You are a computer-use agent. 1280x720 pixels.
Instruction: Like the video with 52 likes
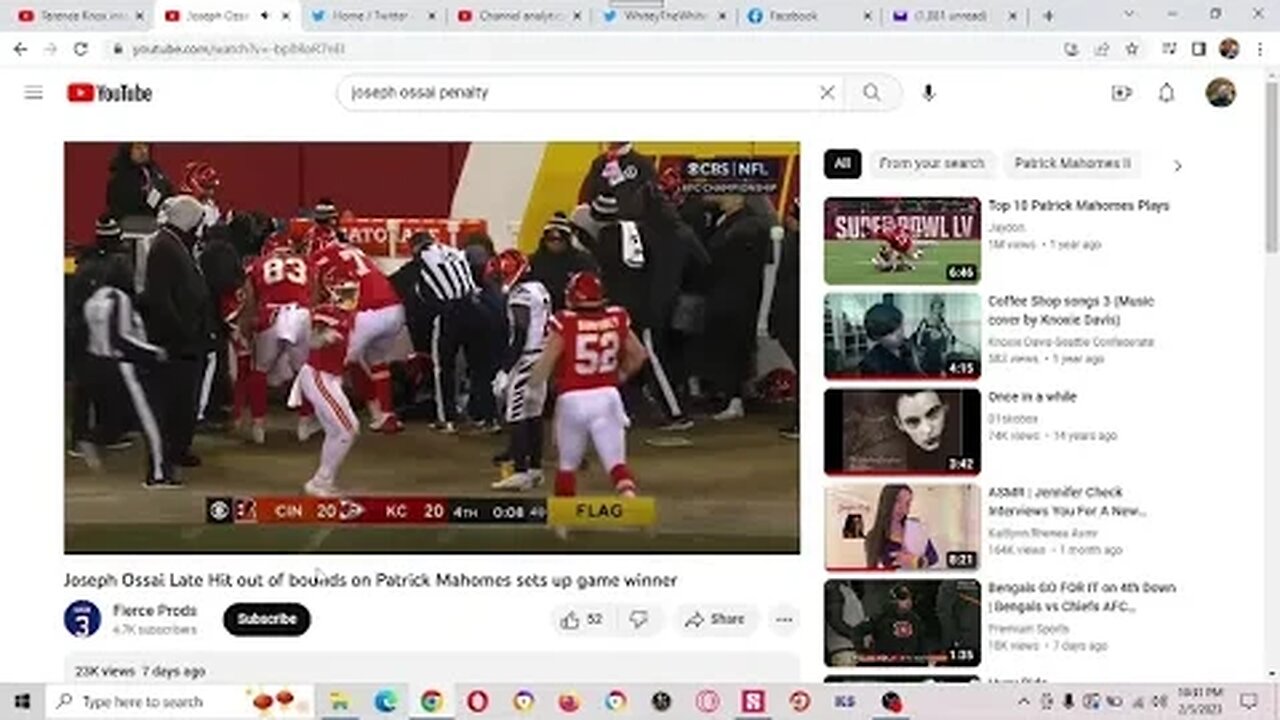tap(582, 620)
